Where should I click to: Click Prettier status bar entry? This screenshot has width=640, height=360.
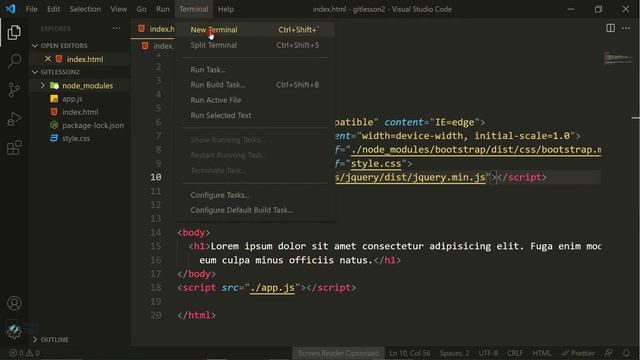578,353
